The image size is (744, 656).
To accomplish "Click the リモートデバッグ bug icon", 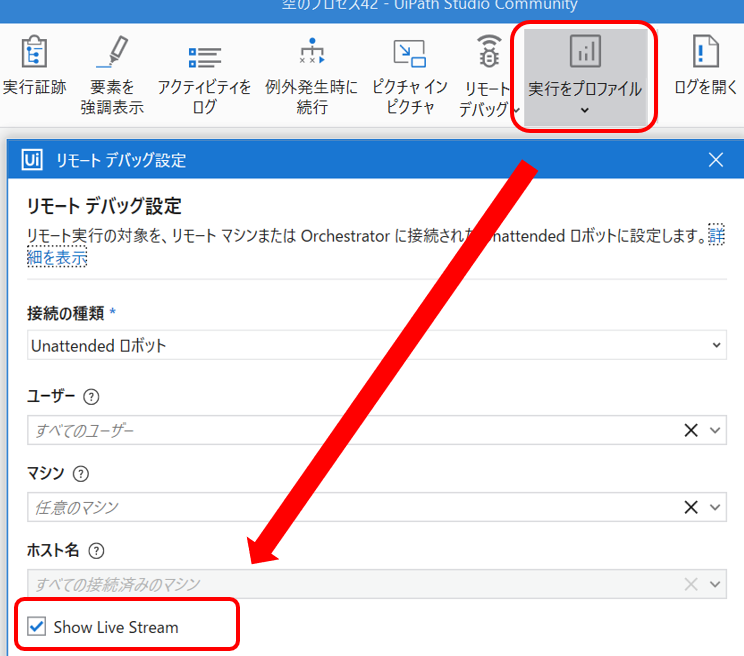I will pos(489,51).
